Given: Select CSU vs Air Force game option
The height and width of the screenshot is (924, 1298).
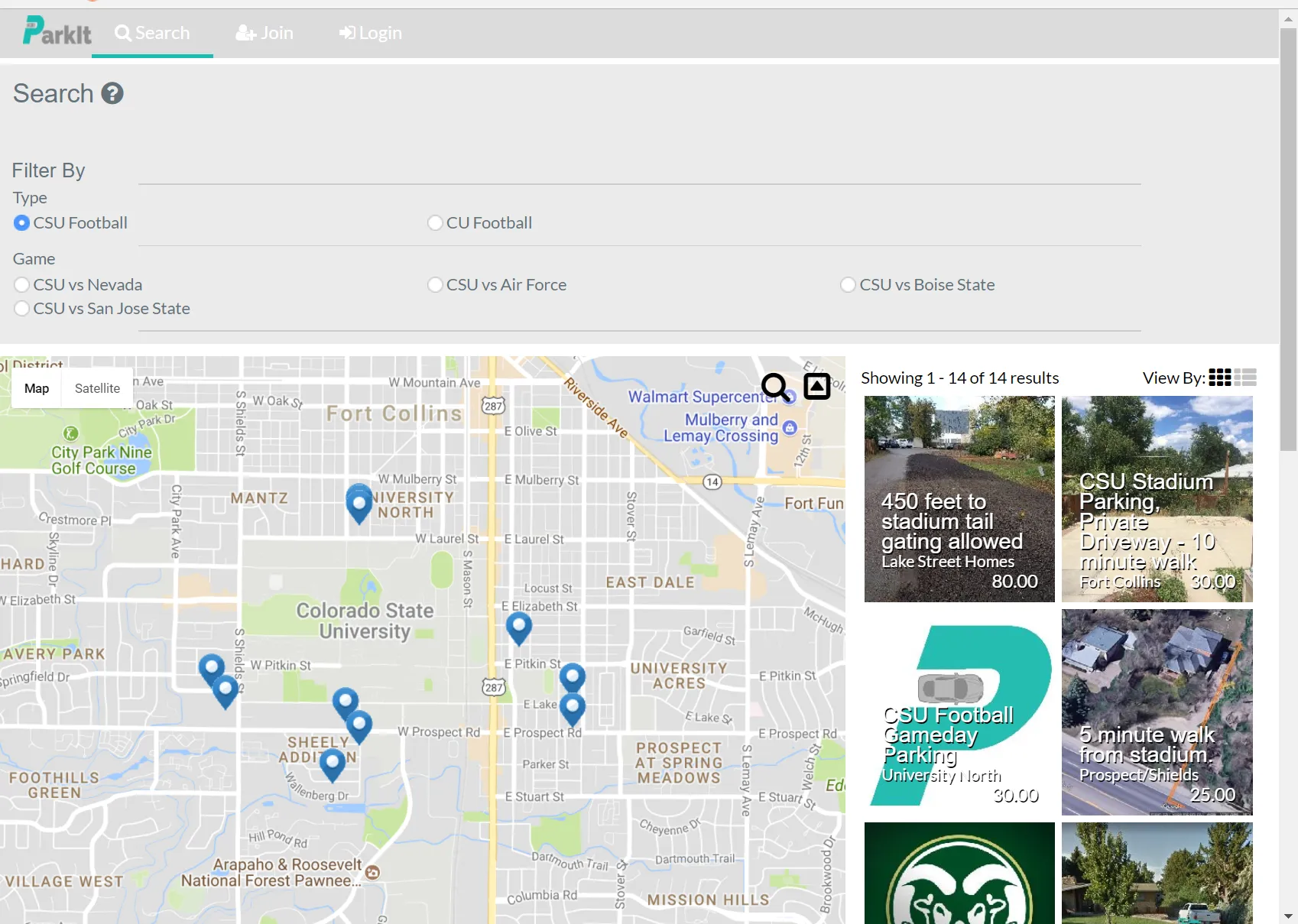Looking at the screenshot, I should coord(435,284).
